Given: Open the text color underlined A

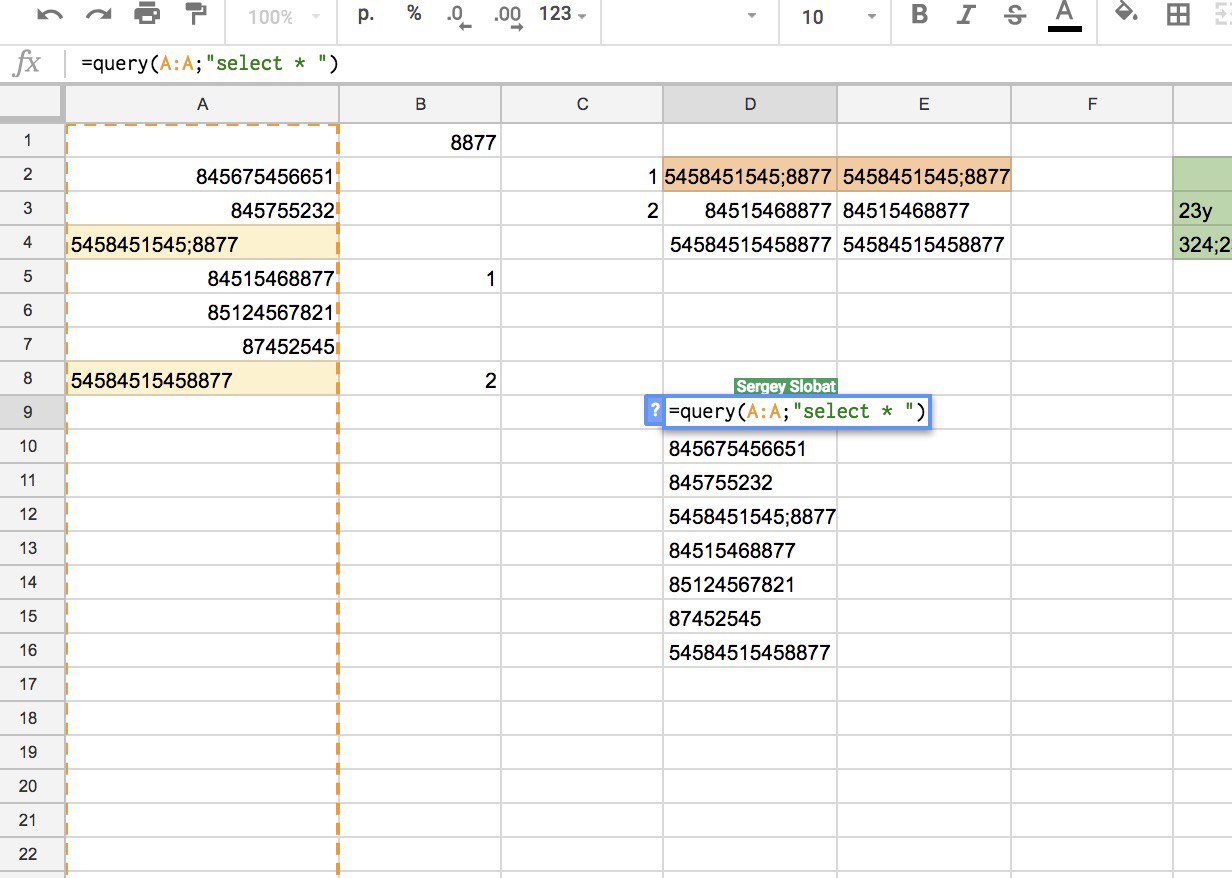Looking at the screenshot, I should 1064,15.
